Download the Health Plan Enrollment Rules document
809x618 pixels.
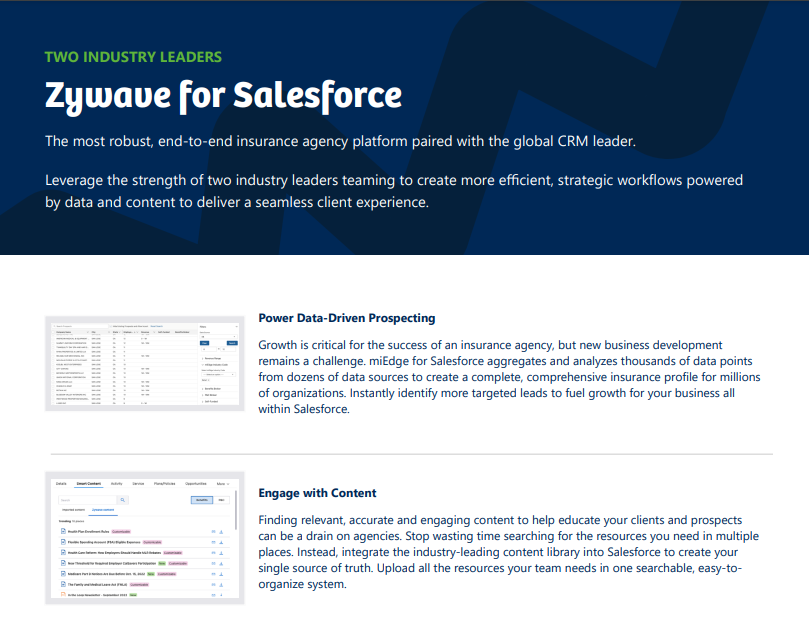221,531
